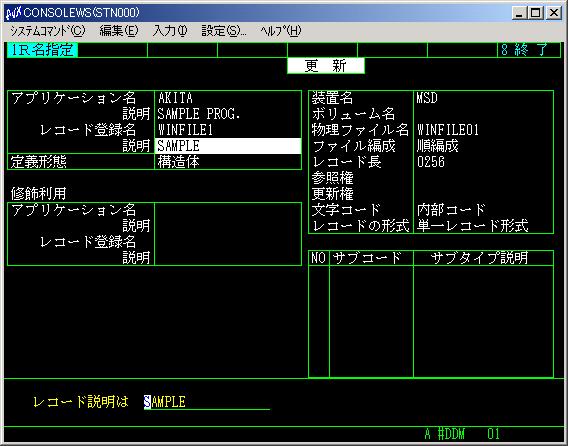Click the WINFILE1 record name field

[228, 130]
